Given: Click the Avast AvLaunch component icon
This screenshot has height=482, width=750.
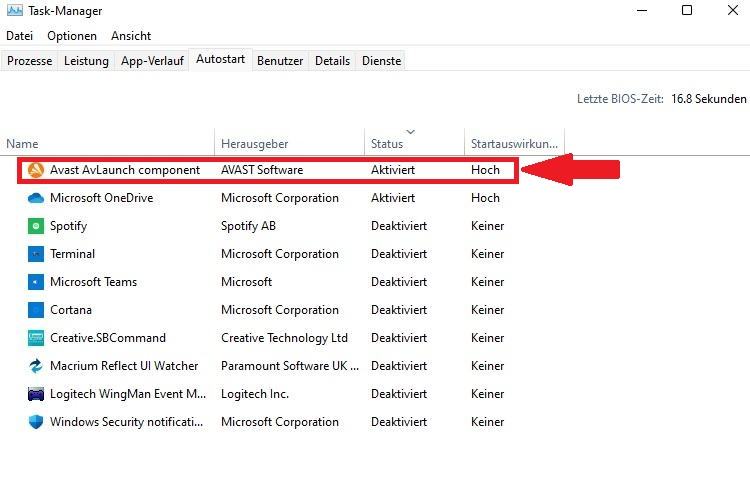Looking at the screenshot, I should tap(36, 170).
